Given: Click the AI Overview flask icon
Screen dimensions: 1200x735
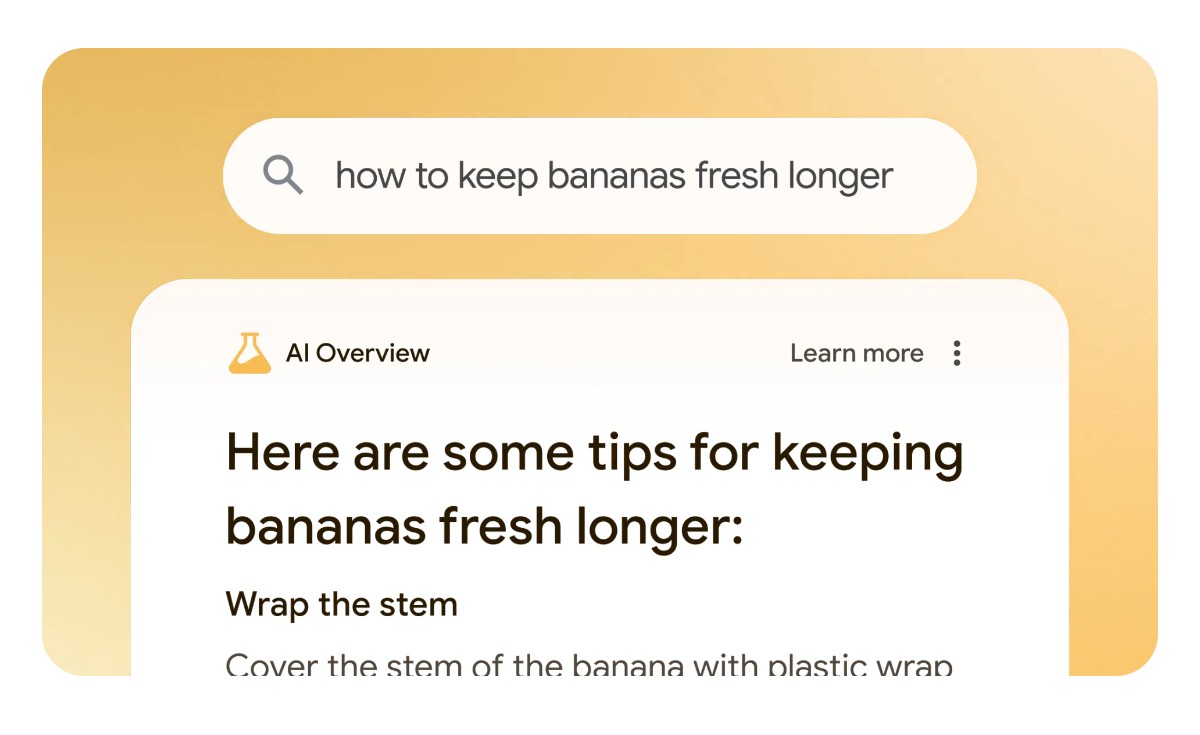Looking at the screenshot, I should coord(249,353).
